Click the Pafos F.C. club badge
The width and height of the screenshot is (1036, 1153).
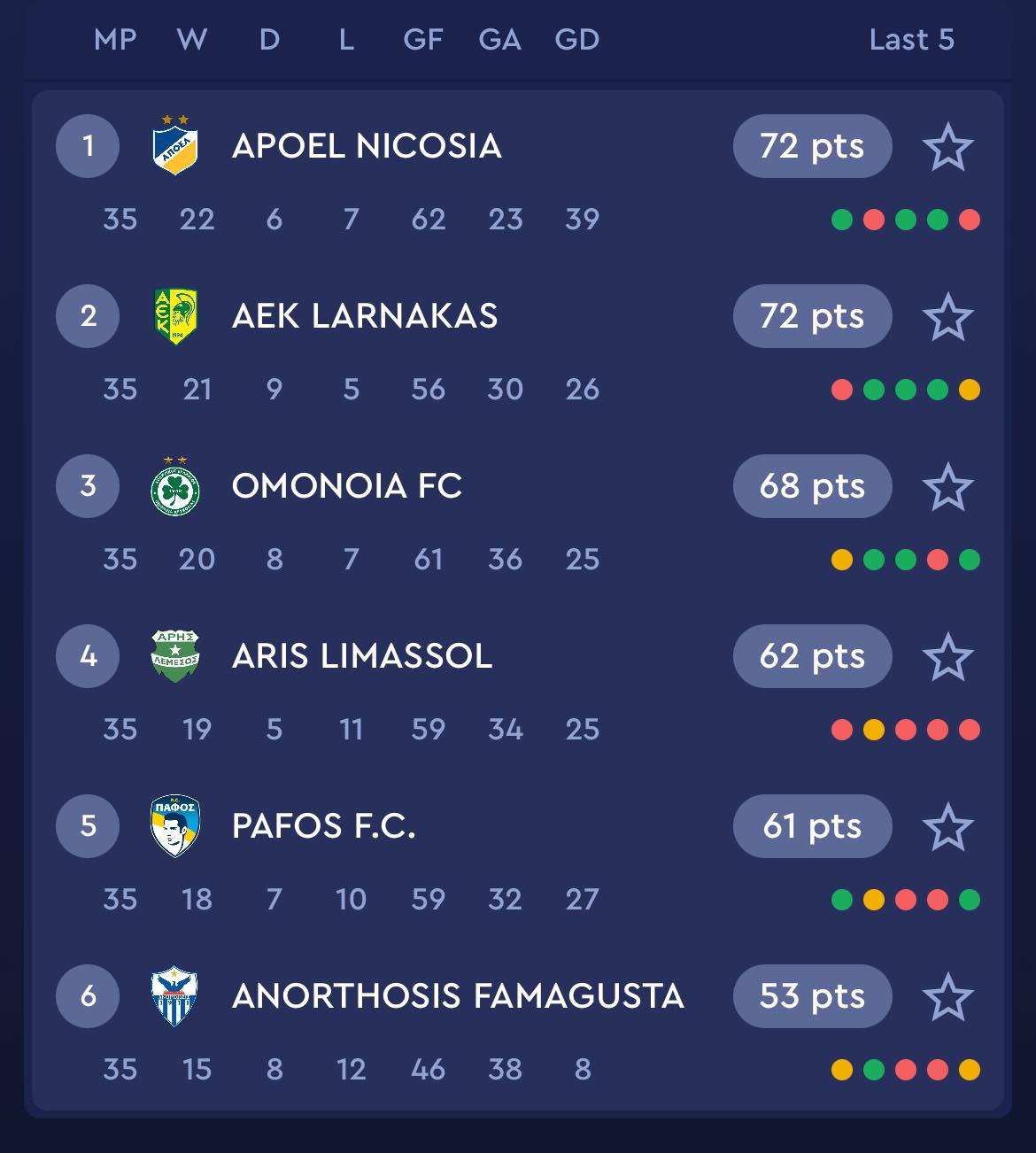coord(175,826)
